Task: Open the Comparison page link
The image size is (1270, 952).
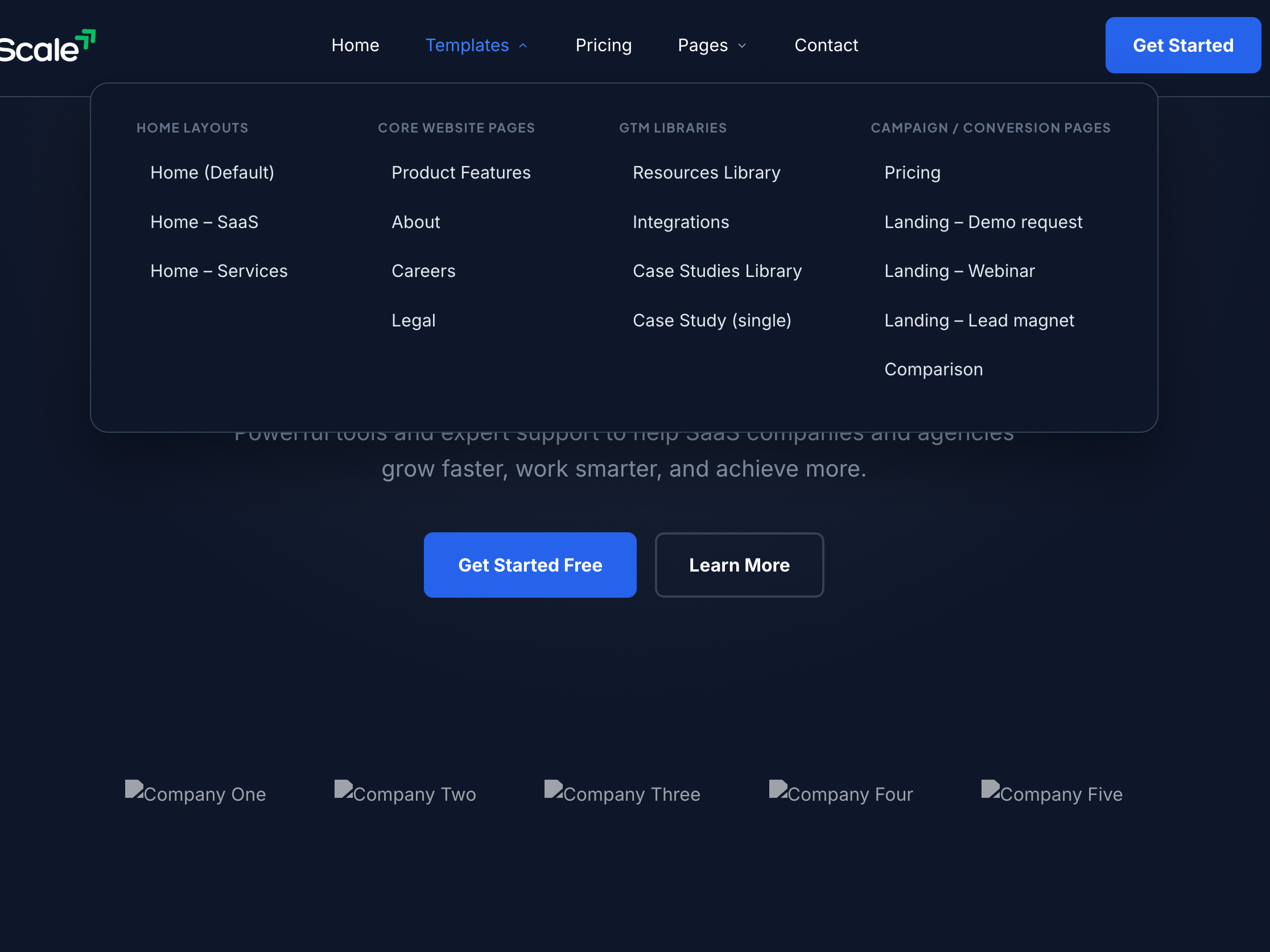Action: coord(933,369)
